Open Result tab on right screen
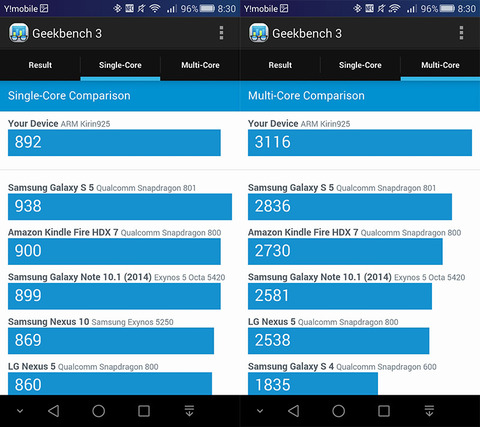 [x=280, y=65]
